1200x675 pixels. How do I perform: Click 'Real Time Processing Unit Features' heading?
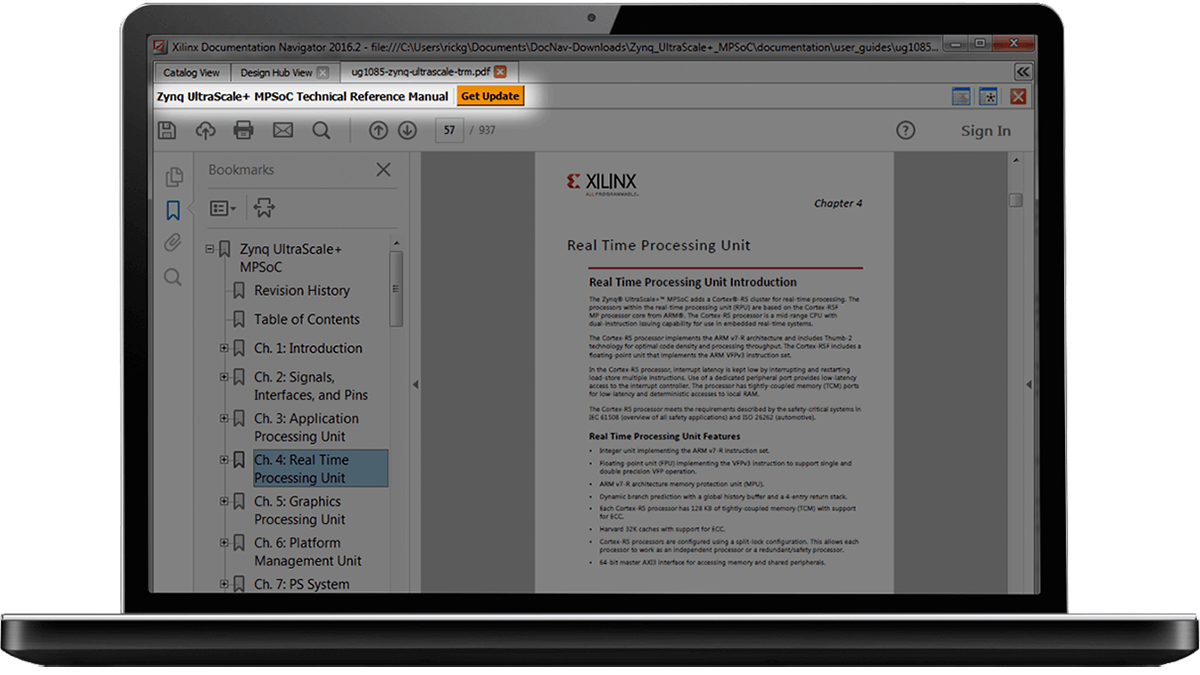click(x=665, y=436)
